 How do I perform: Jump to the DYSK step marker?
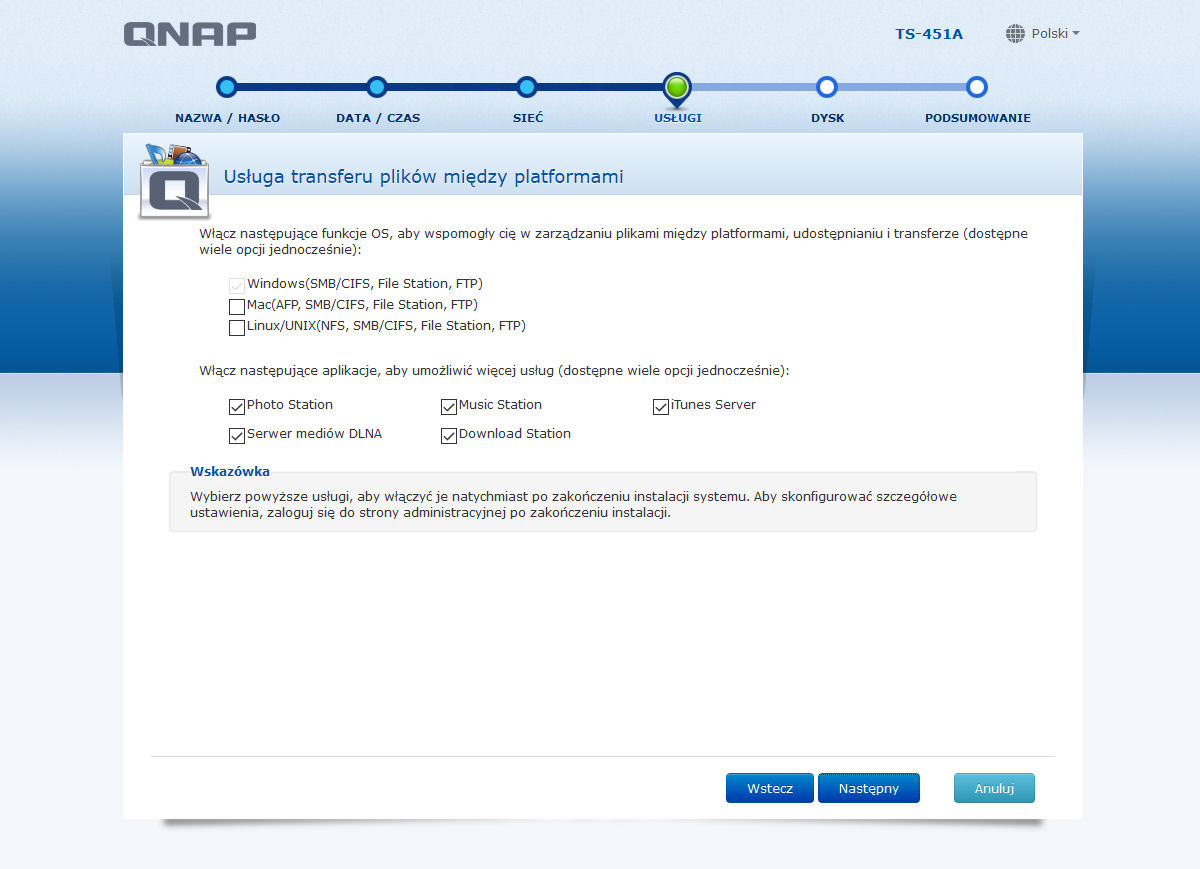(x=827, y=87)
